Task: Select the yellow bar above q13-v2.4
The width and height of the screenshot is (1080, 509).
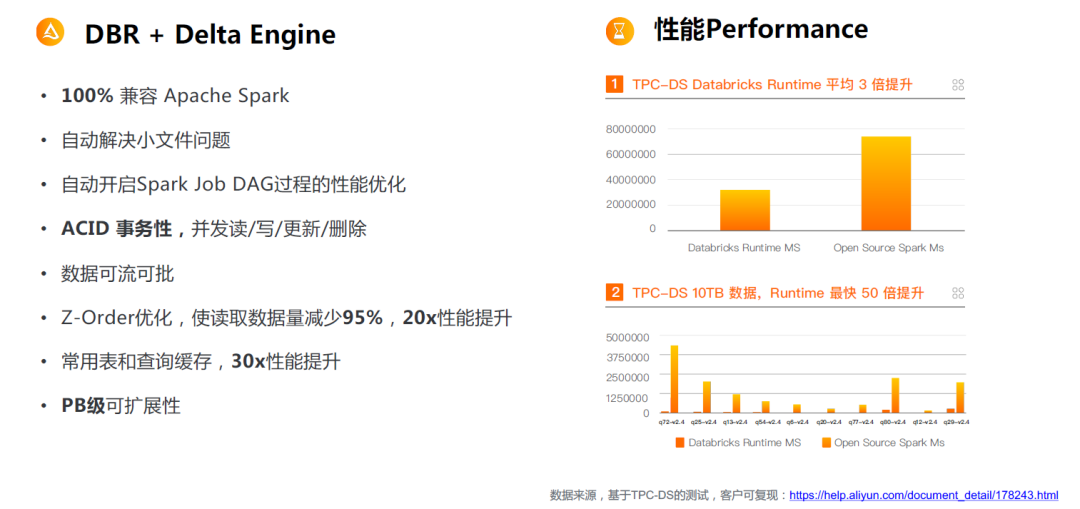Action: 736,404
